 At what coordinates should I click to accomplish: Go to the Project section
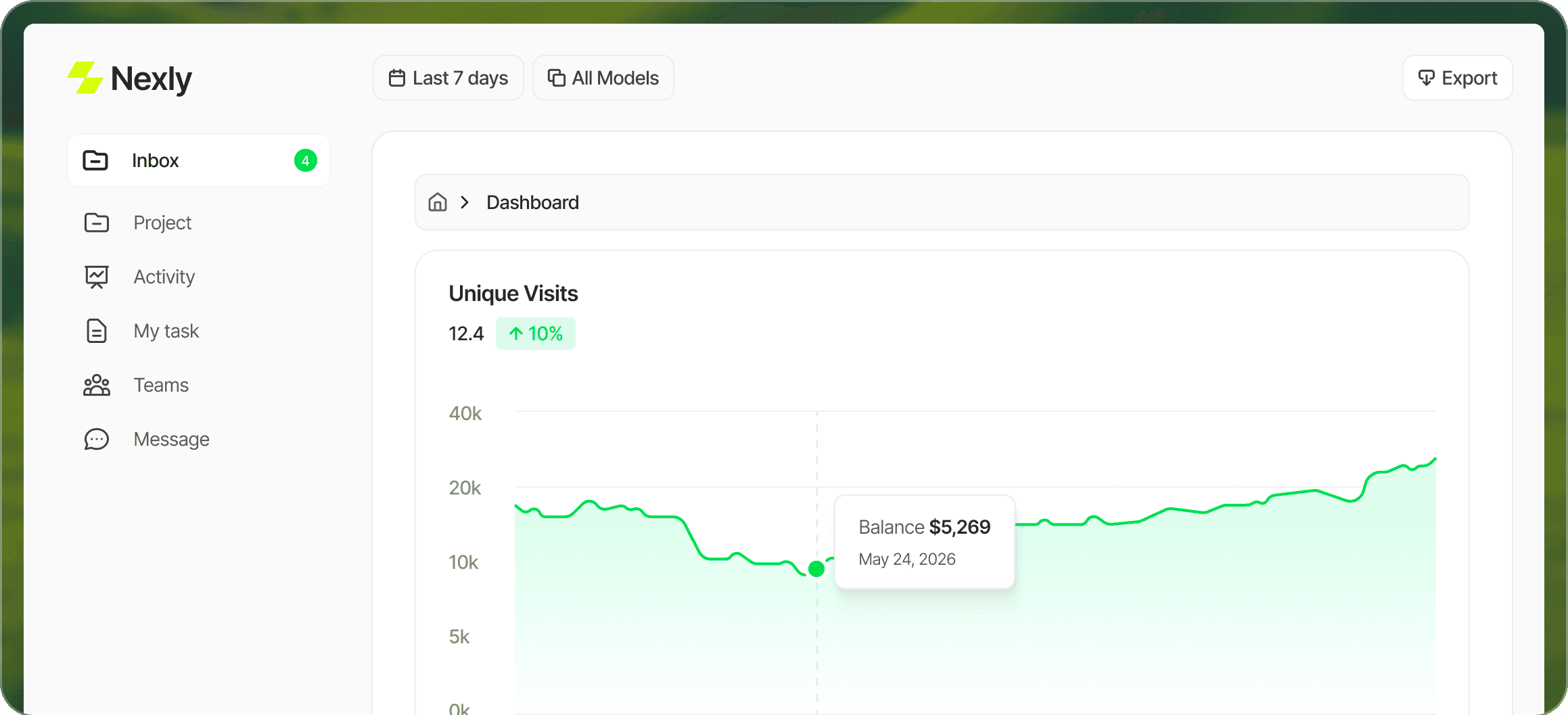[x=162, y=223]
